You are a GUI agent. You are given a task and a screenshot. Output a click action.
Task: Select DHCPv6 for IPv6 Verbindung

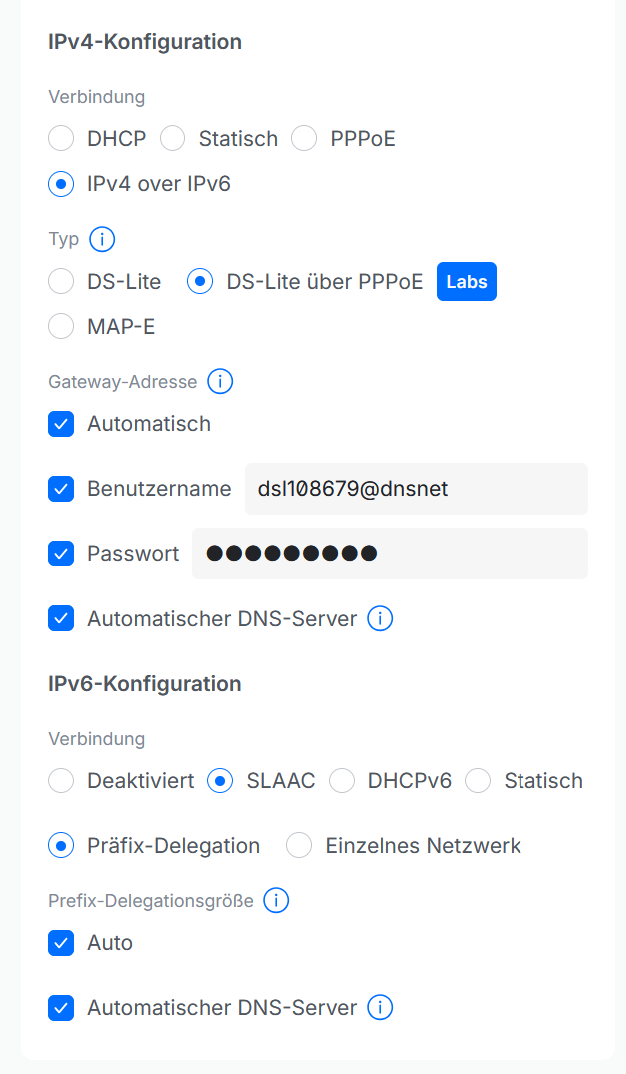coord(342,781)
